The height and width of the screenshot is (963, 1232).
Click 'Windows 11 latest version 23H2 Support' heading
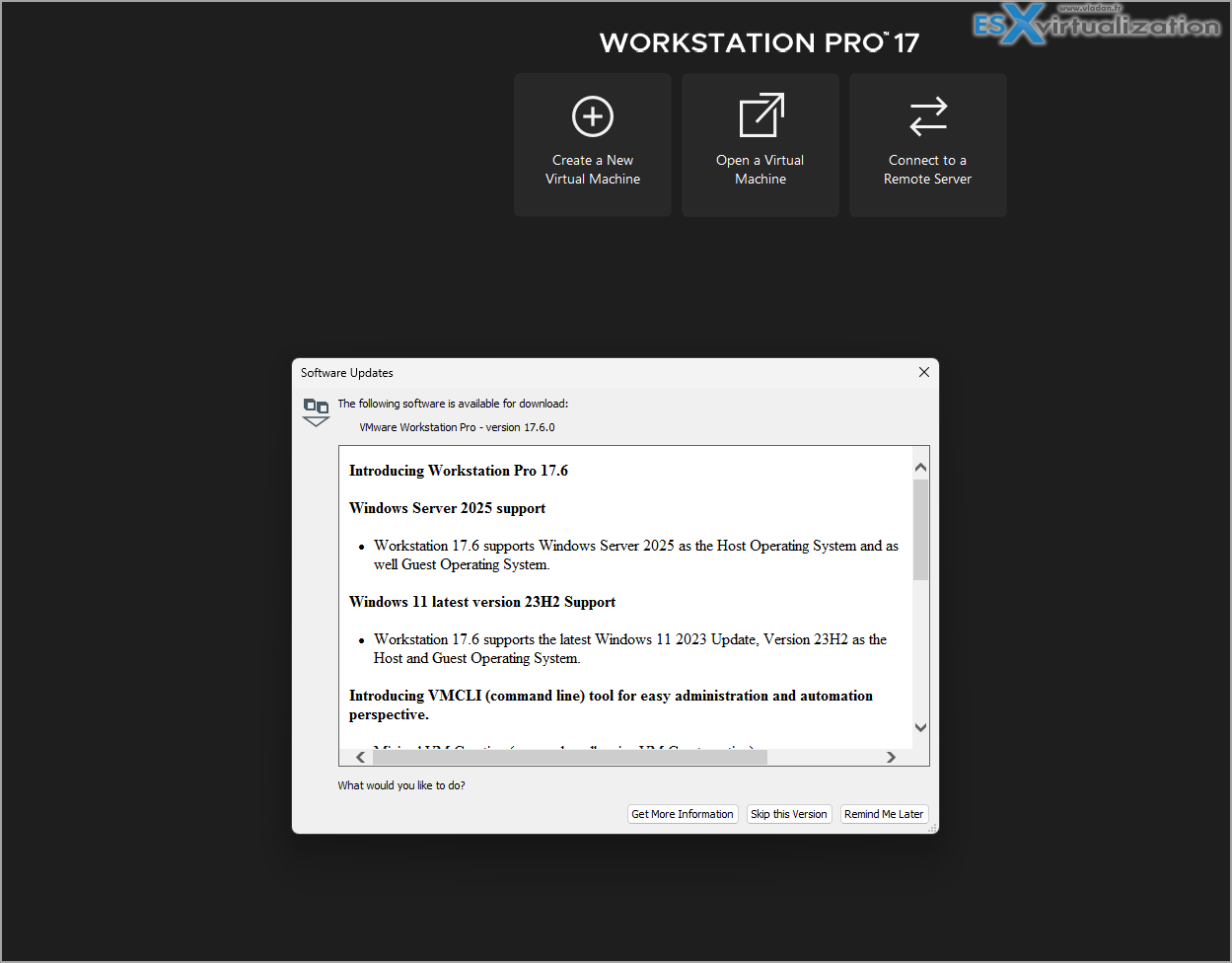tap(482, 602)
